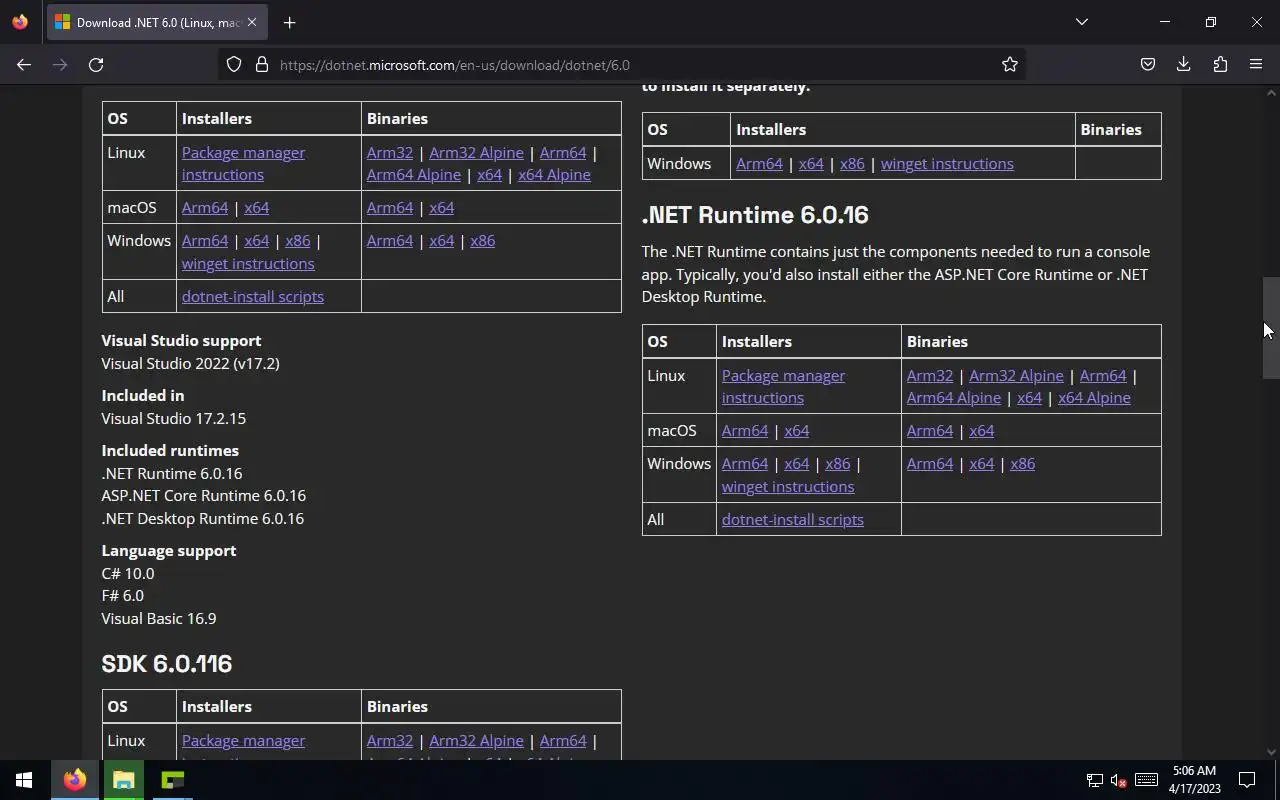The height and width of the screenshot is (800, 1280).
Task: Click the F# 6.0 language text
Action: point(122,595)
